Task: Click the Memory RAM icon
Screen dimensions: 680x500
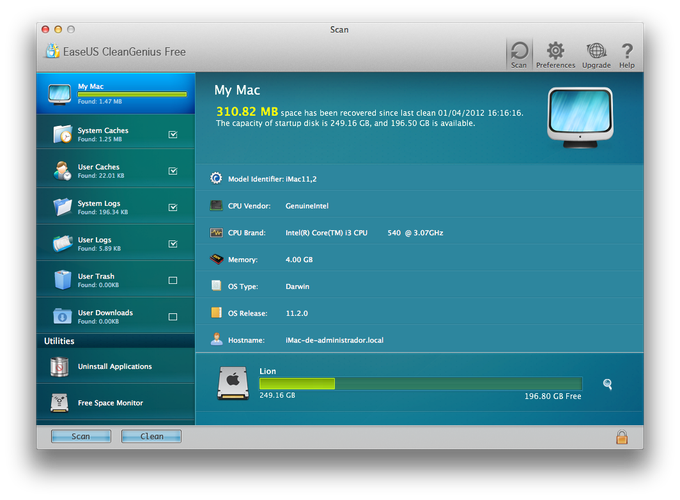Action: (x=216, y=259)
